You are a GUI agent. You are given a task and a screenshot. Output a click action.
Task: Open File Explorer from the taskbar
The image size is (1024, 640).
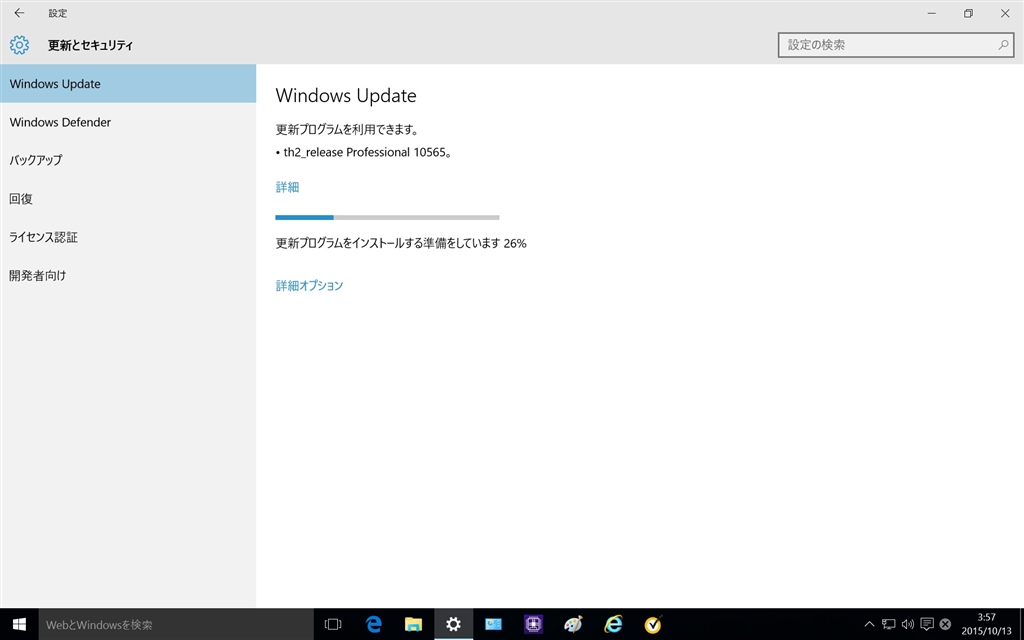(x=413, y=624)
